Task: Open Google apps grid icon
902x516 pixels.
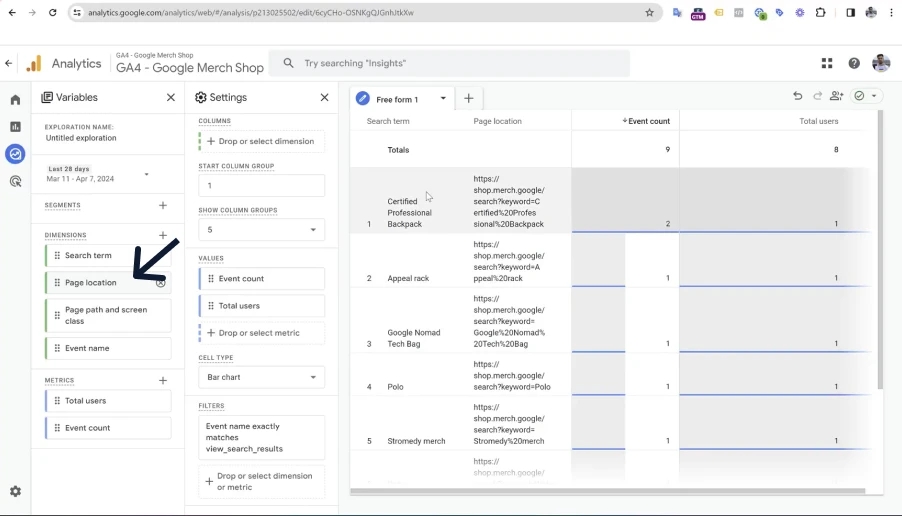Action: [827, 63]
